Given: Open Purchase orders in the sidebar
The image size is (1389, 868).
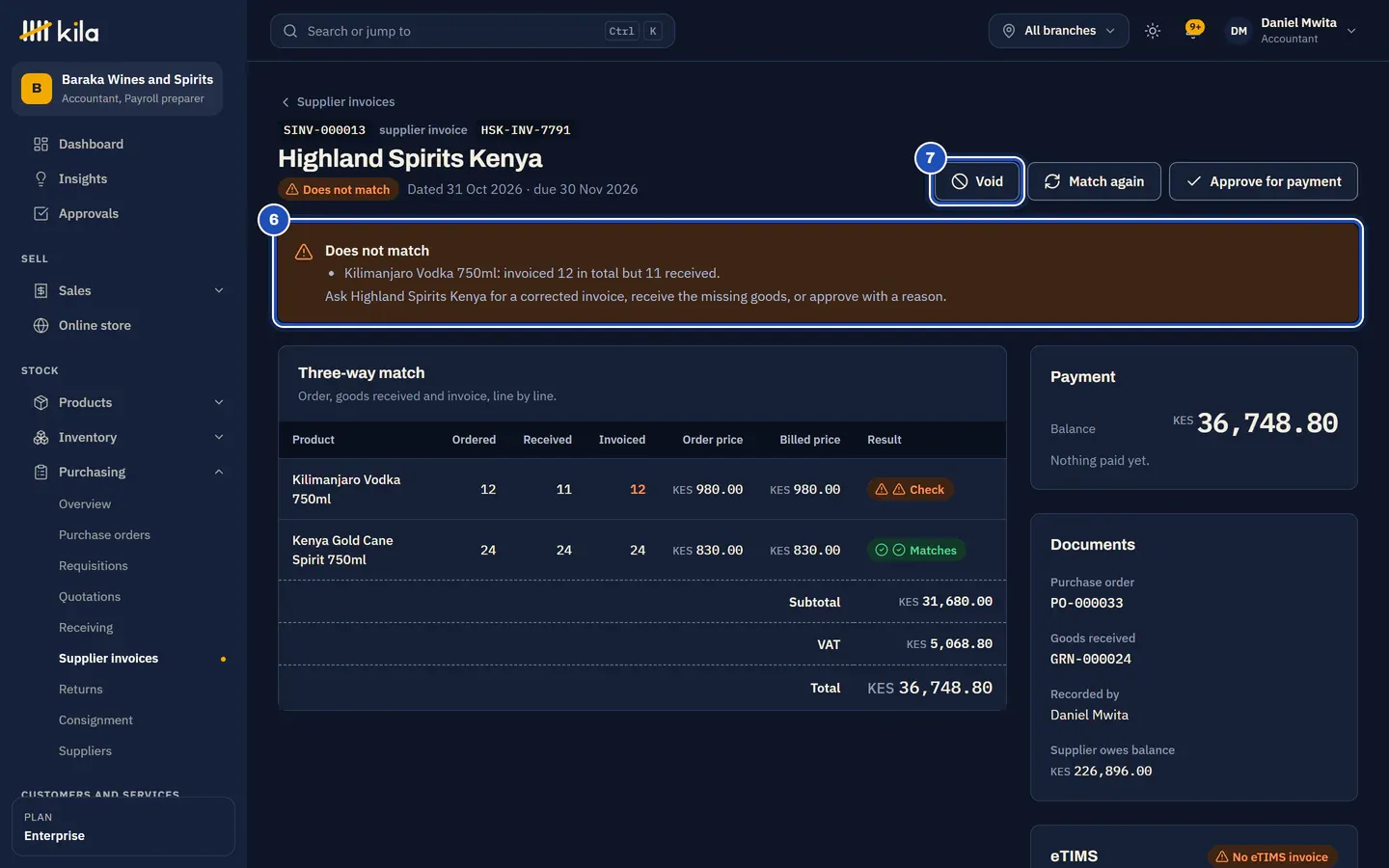Looking at the screenshot, I should coord(104,535).
